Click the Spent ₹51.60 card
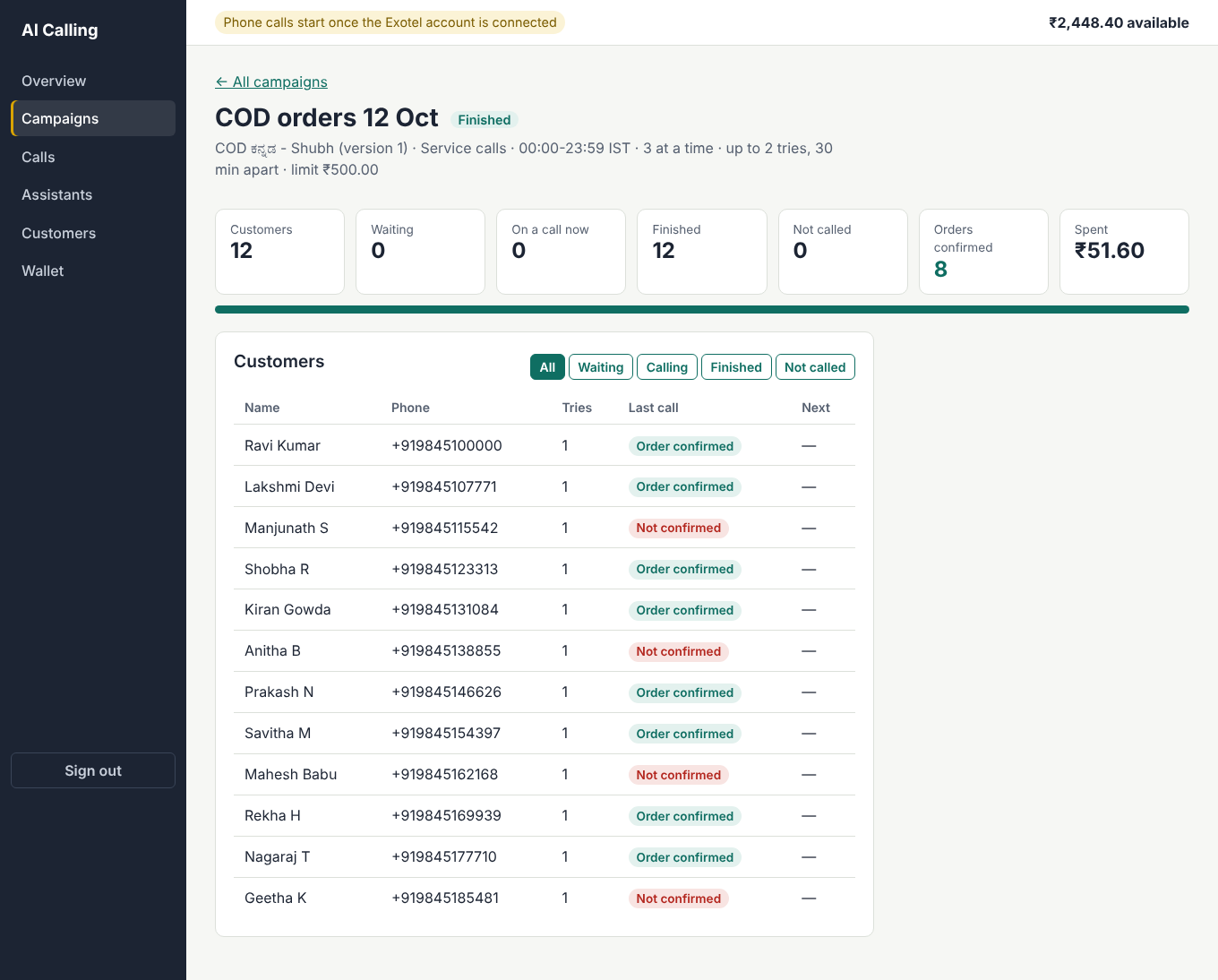1218x980 pixels. tap(1124, 252)
